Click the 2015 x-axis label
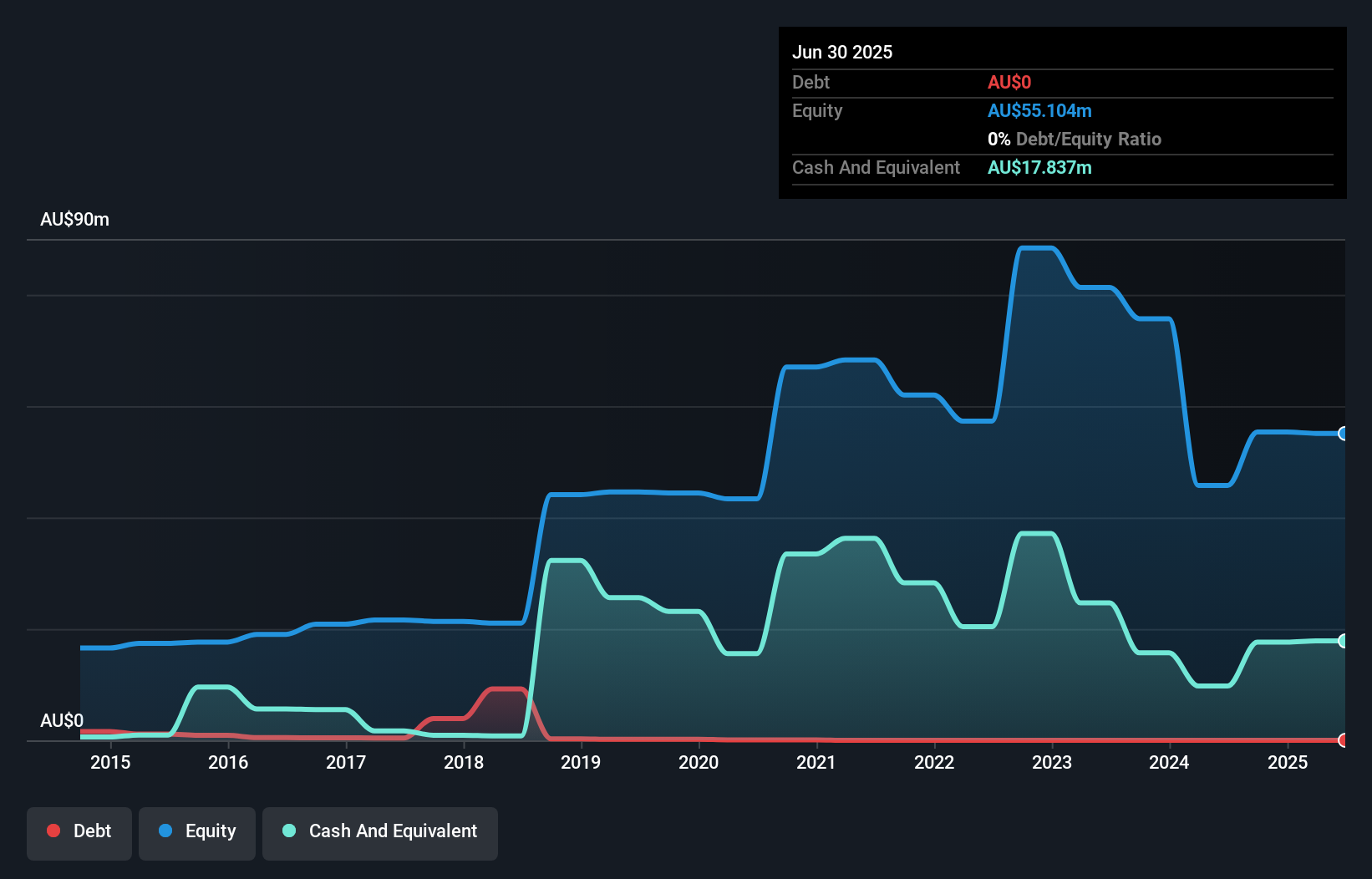 110,762
